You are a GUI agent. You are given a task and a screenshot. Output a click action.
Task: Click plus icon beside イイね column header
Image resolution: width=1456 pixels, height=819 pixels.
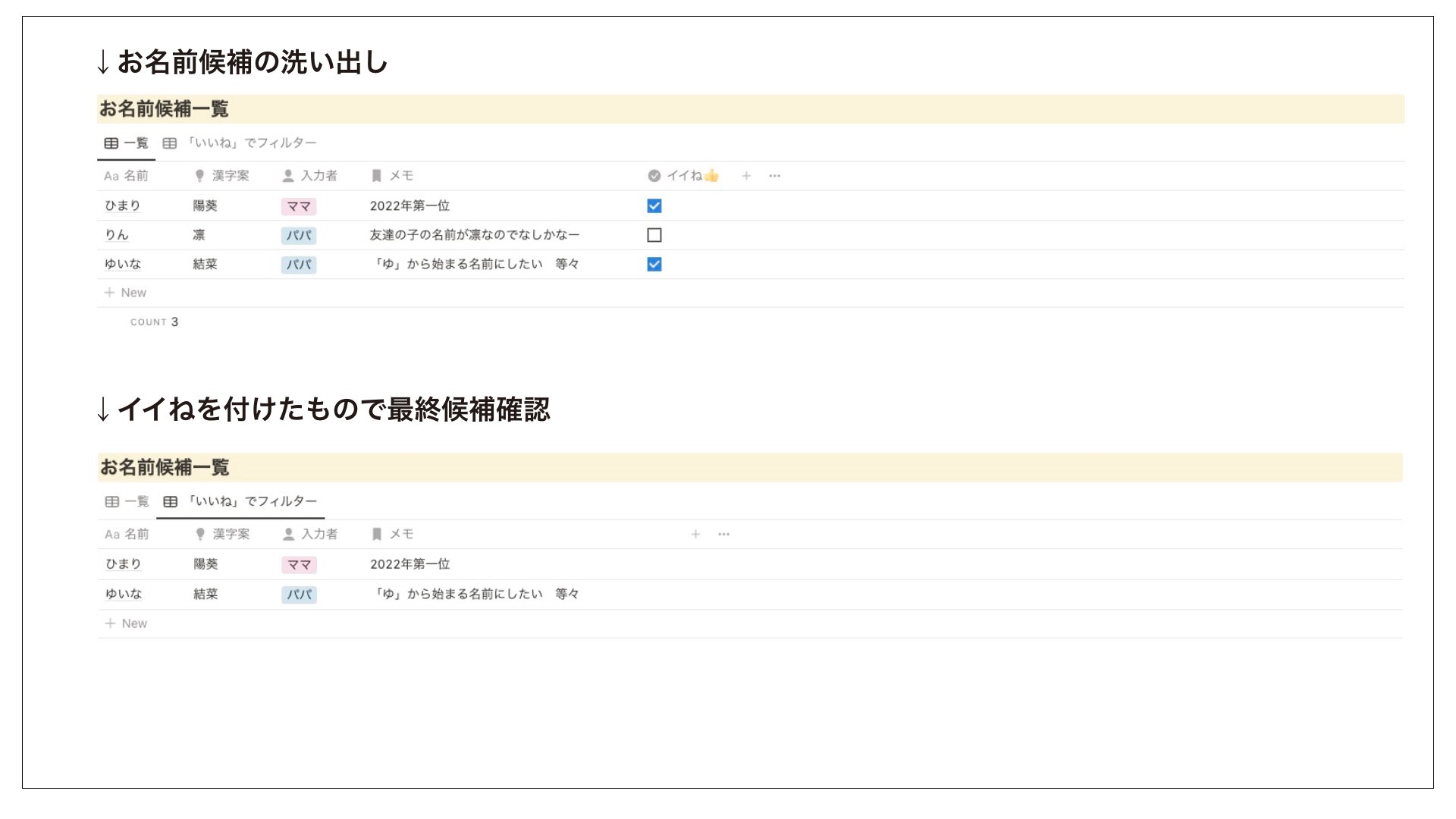[746, 176]
